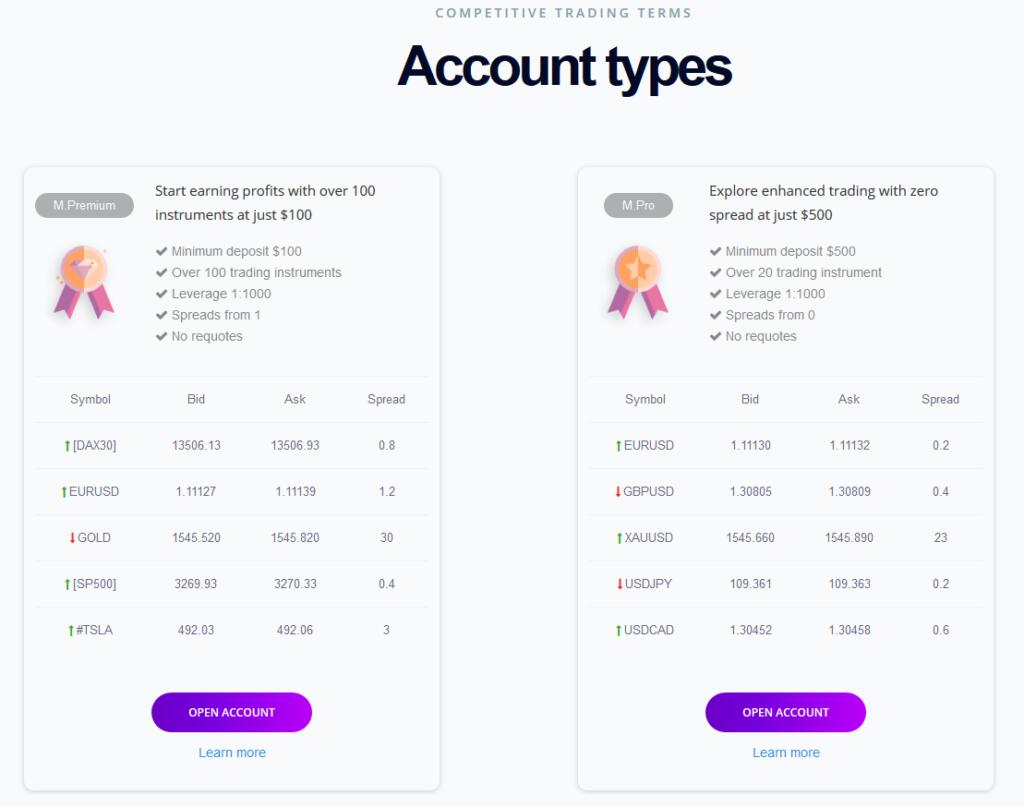The height and width of the screenshot is (807, 1024).
Task: Click the Symbol column header in M.Pro table
Action: [x=645, y=399]
